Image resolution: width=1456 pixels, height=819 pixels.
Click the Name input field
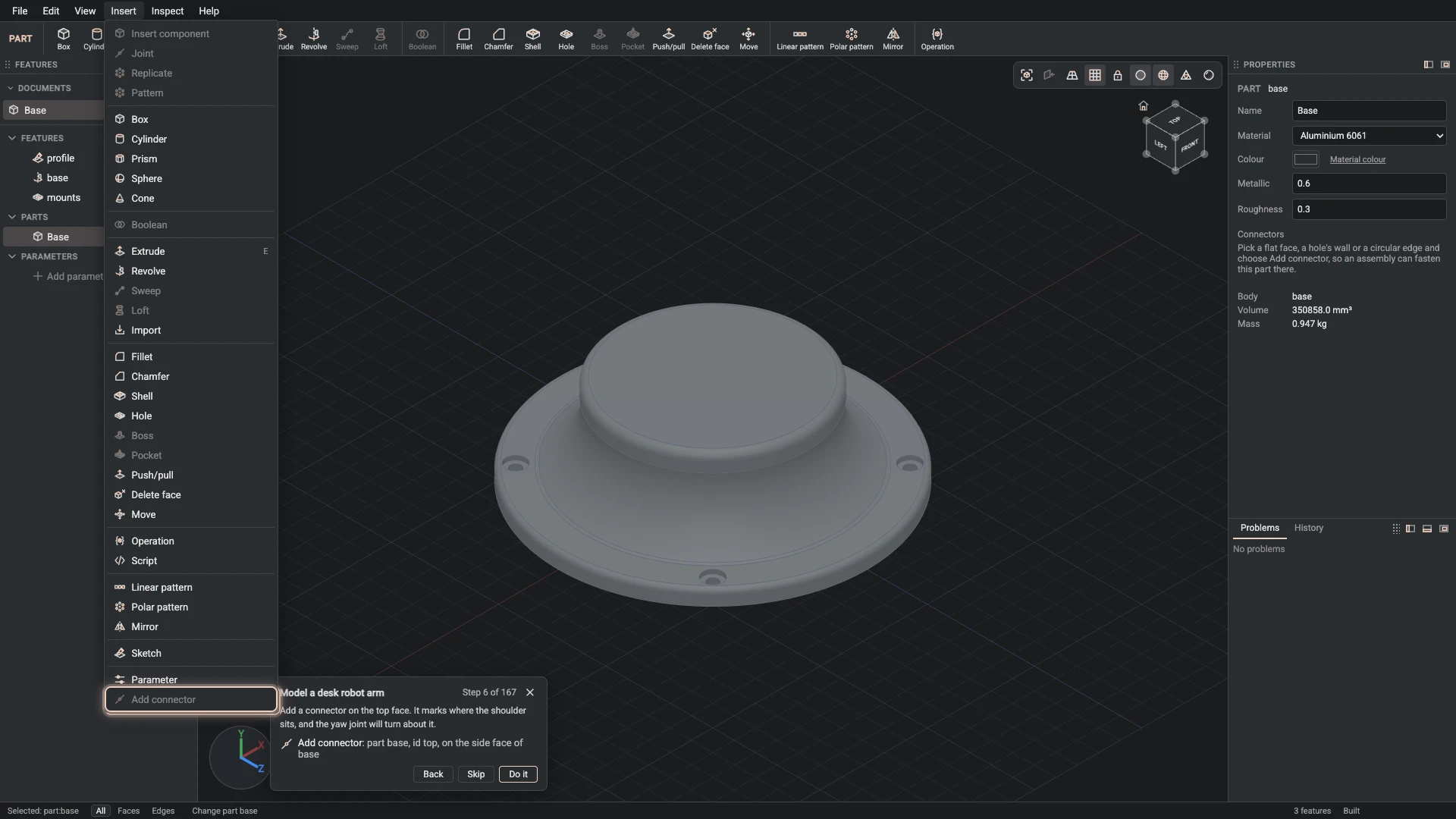[x=1369, y=111]
